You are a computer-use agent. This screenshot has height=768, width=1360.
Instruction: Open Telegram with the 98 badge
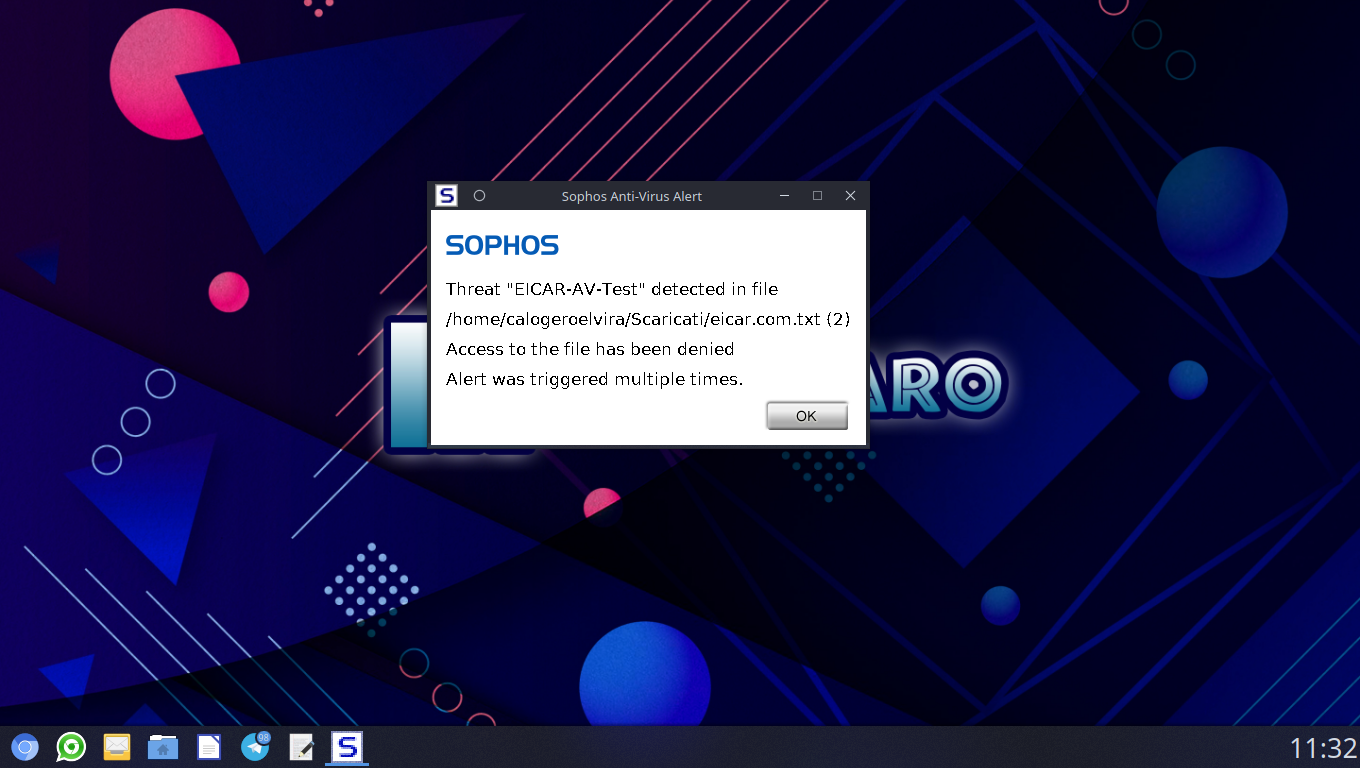[x=256, y=747]
